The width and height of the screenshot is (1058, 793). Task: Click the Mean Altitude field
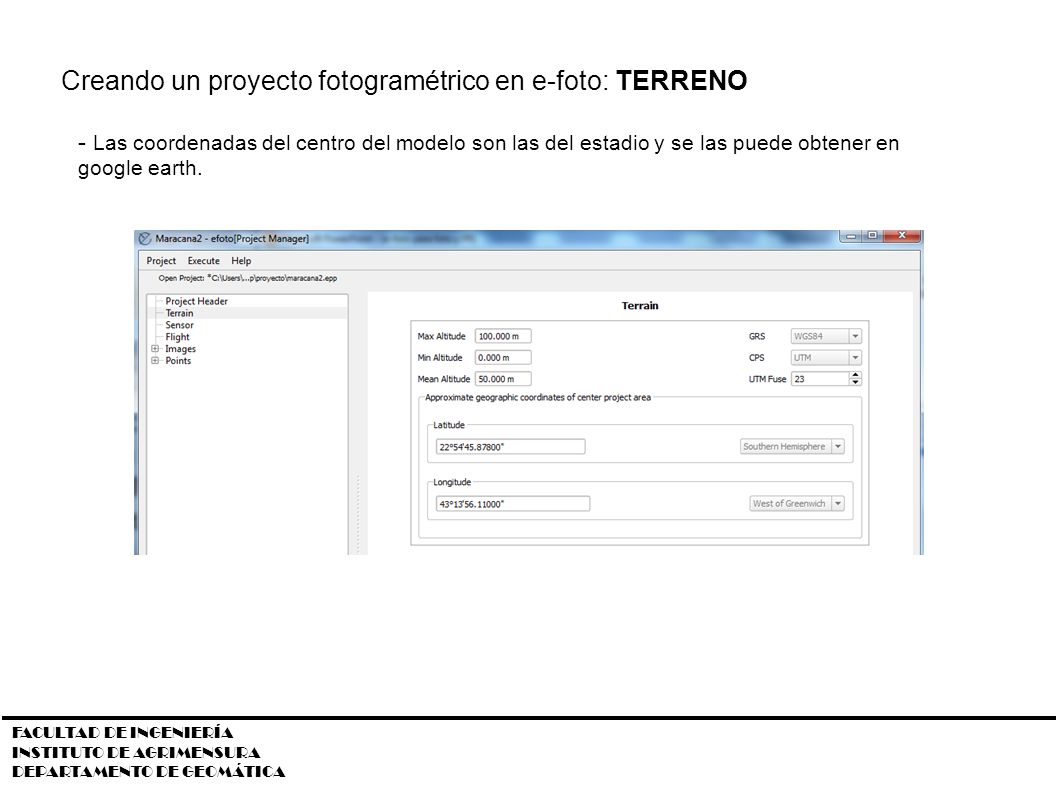[x=503, y=379]
